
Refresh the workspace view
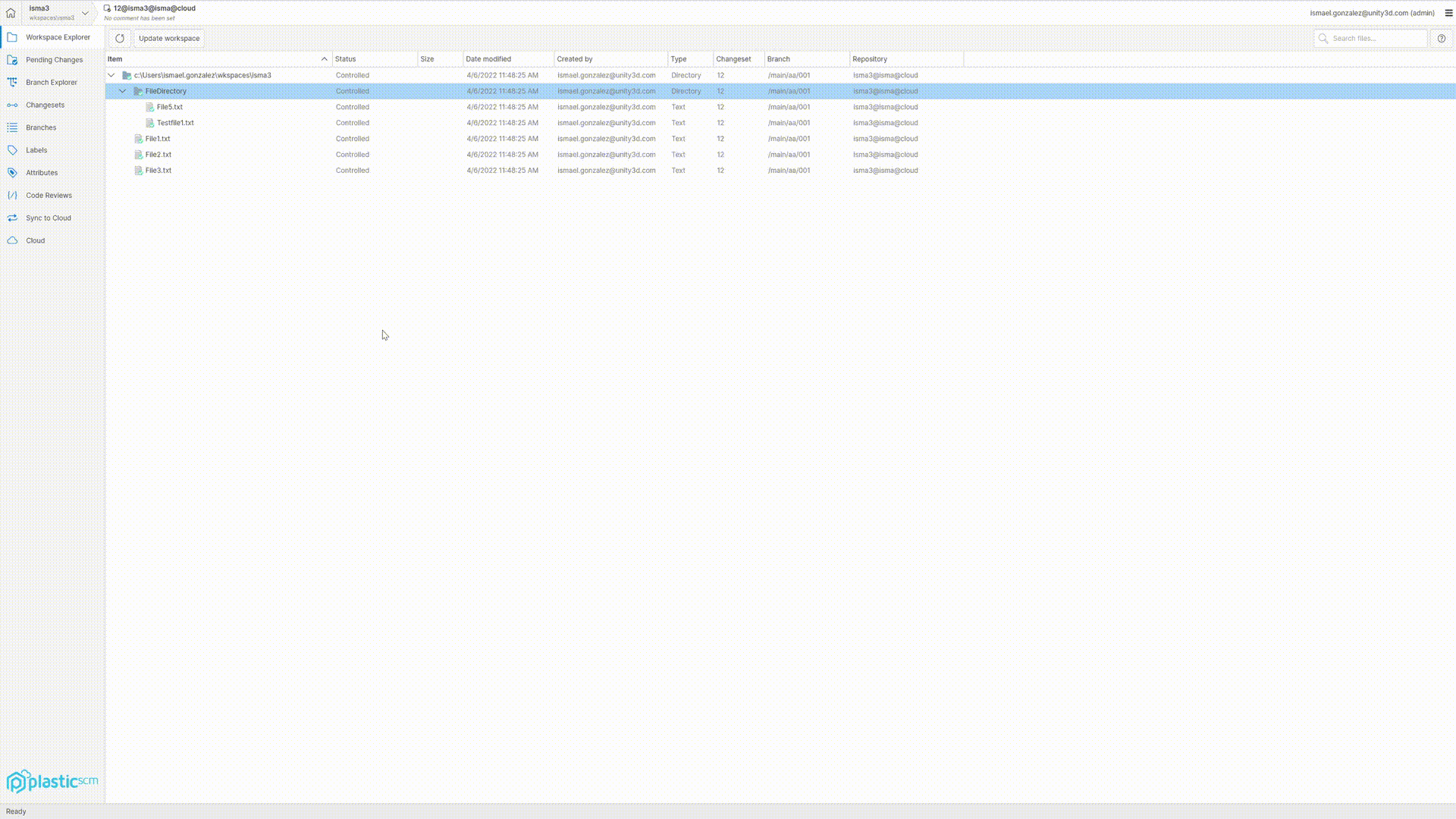pos(119,38)
